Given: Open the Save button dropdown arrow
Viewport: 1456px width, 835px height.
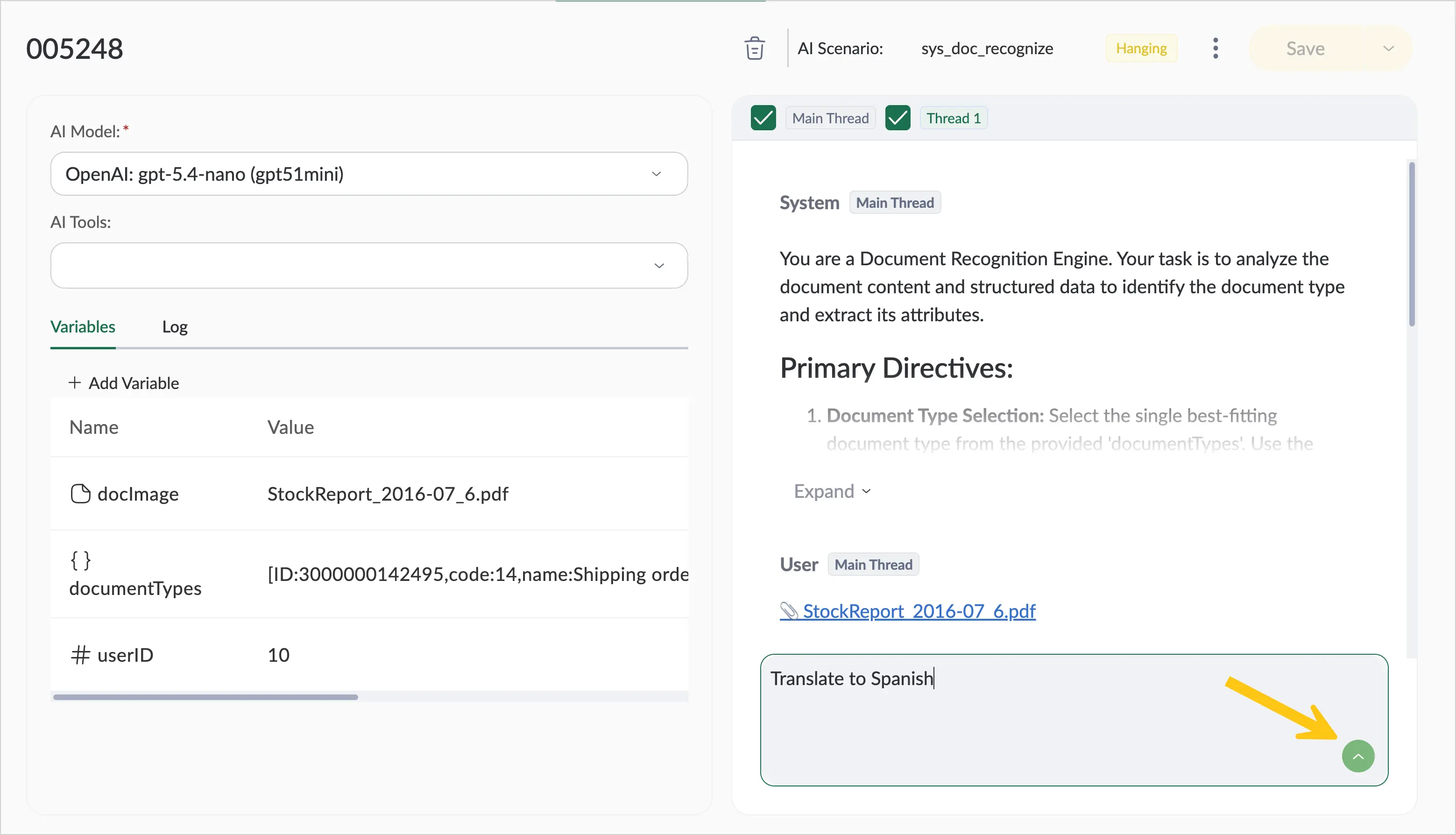Looking at the screenshot, I should click(x=1388, y=48).
